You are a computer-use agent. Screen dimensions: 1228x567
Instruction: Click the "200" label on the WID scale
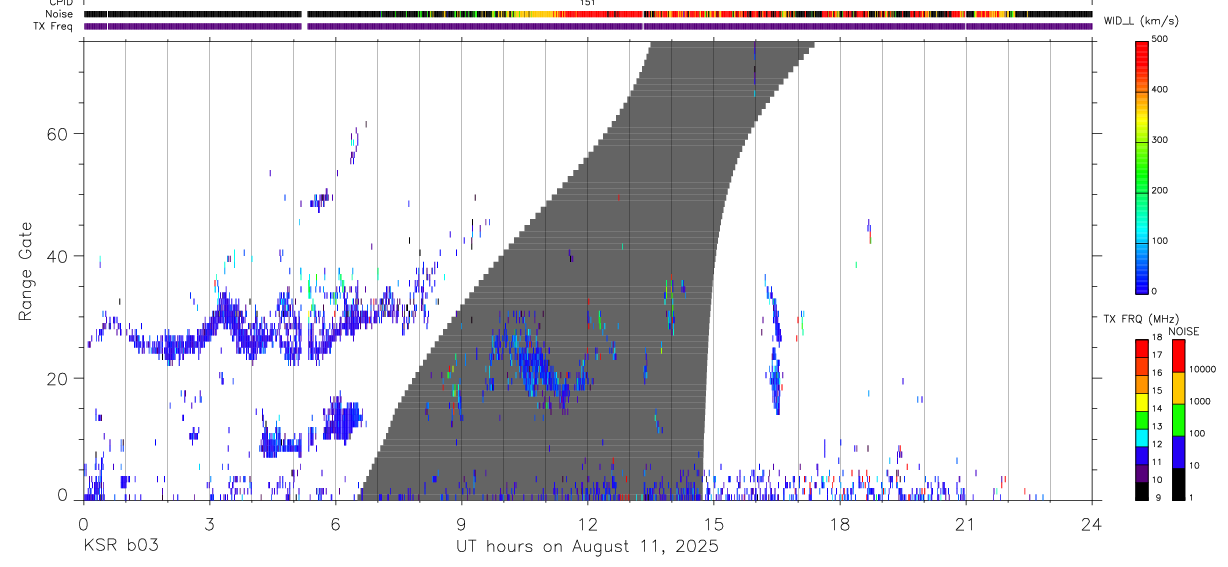(1160, 190)
